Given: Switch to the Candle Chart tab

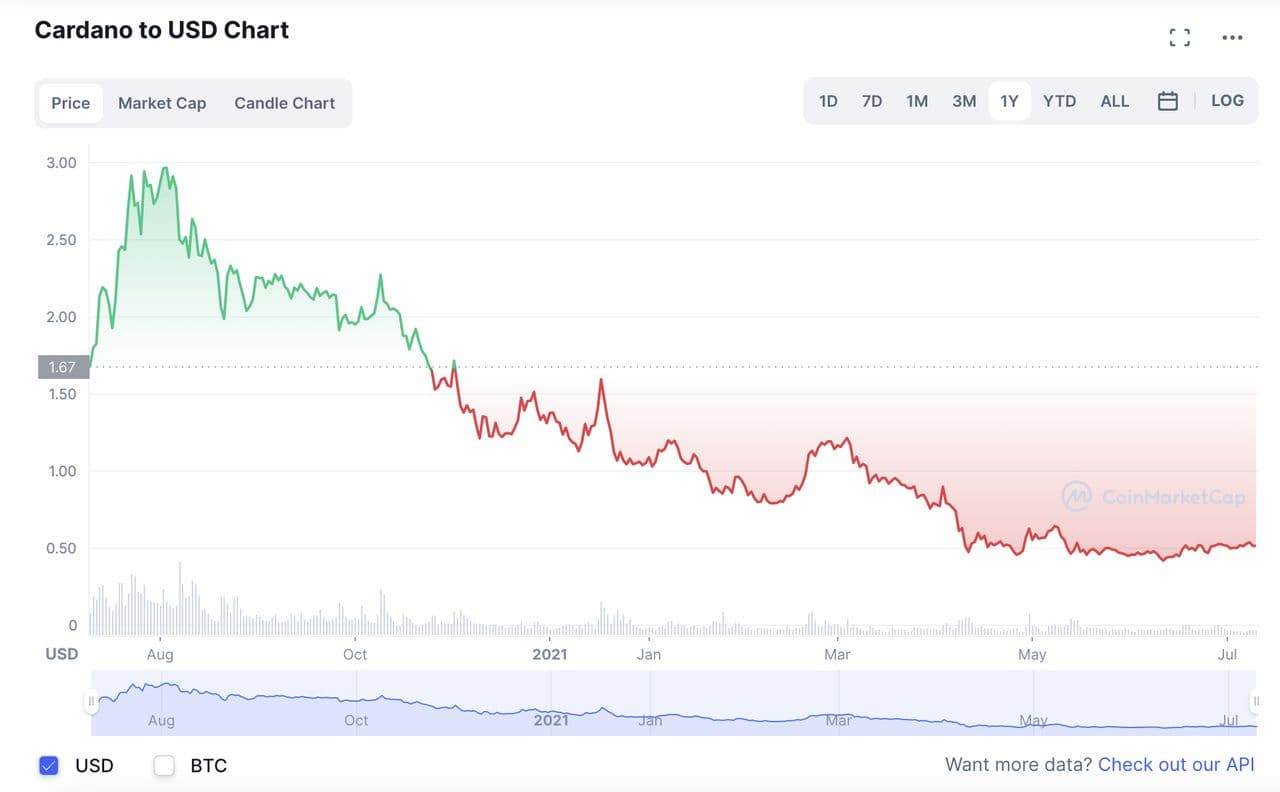Looking at the screenshot, I should click(285, 103).
